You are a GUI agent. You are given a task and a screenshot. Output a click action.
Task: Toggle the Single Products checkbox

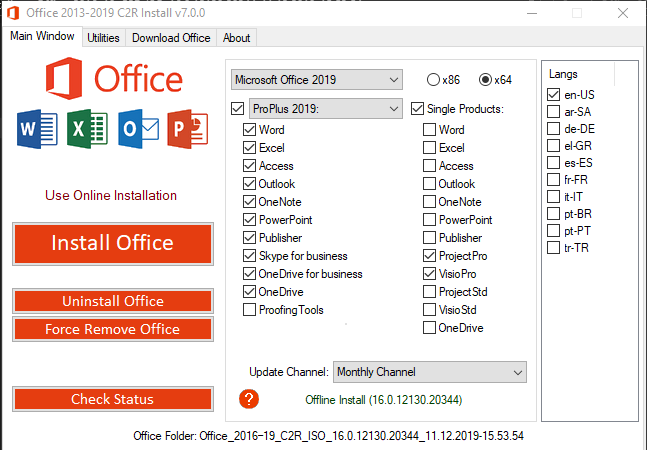[418, 109]
